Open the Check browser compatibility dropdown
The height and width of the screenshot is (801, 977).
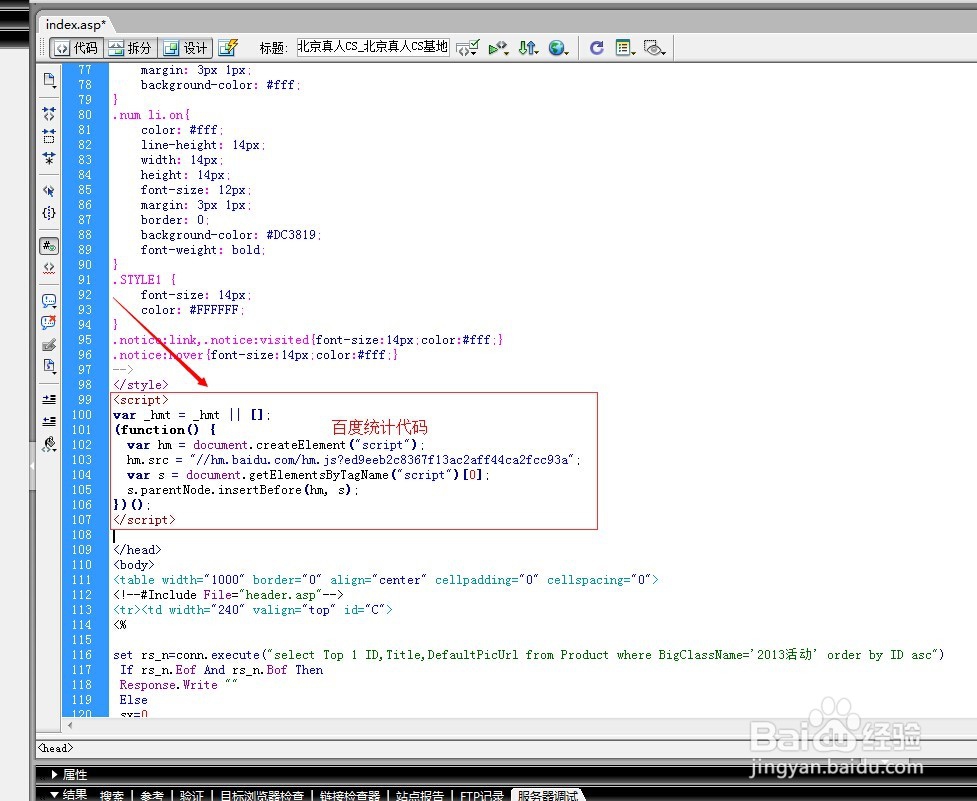click(498, 48)
